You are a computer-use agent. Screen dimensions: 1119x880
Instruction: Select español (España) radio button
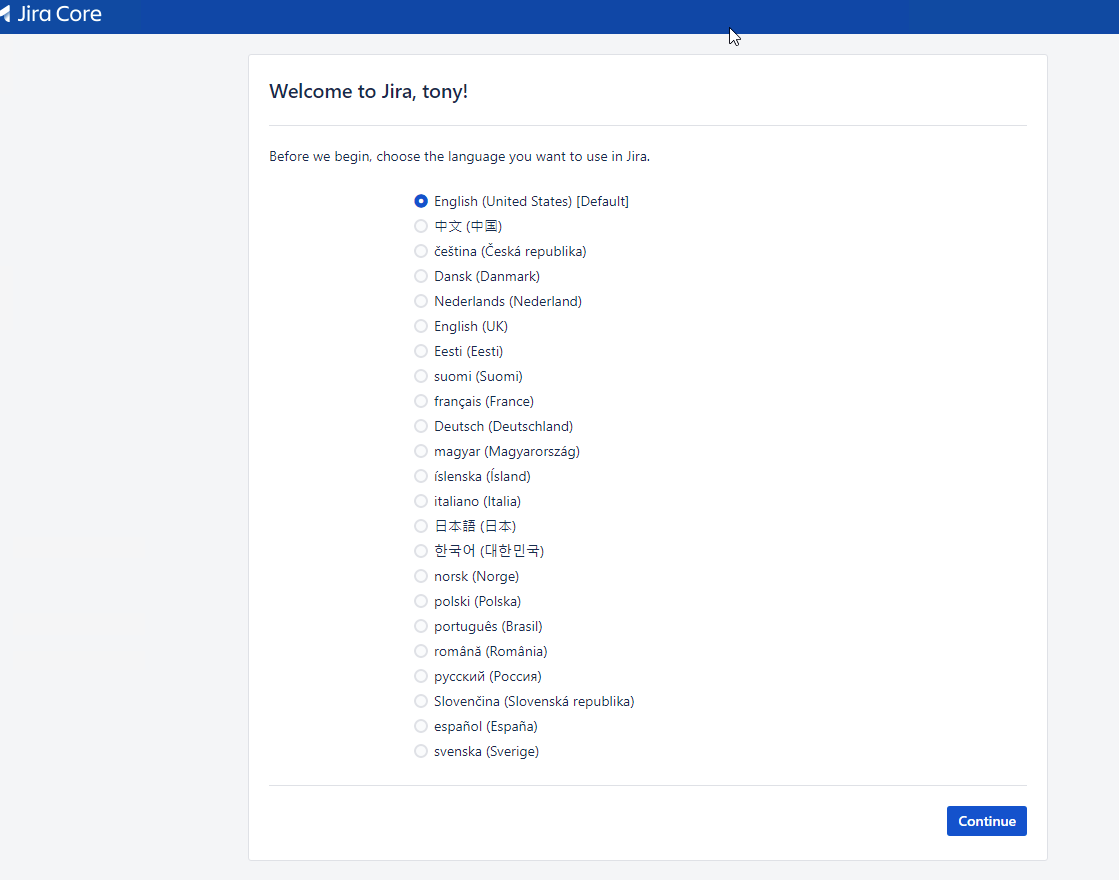point(421,726)
